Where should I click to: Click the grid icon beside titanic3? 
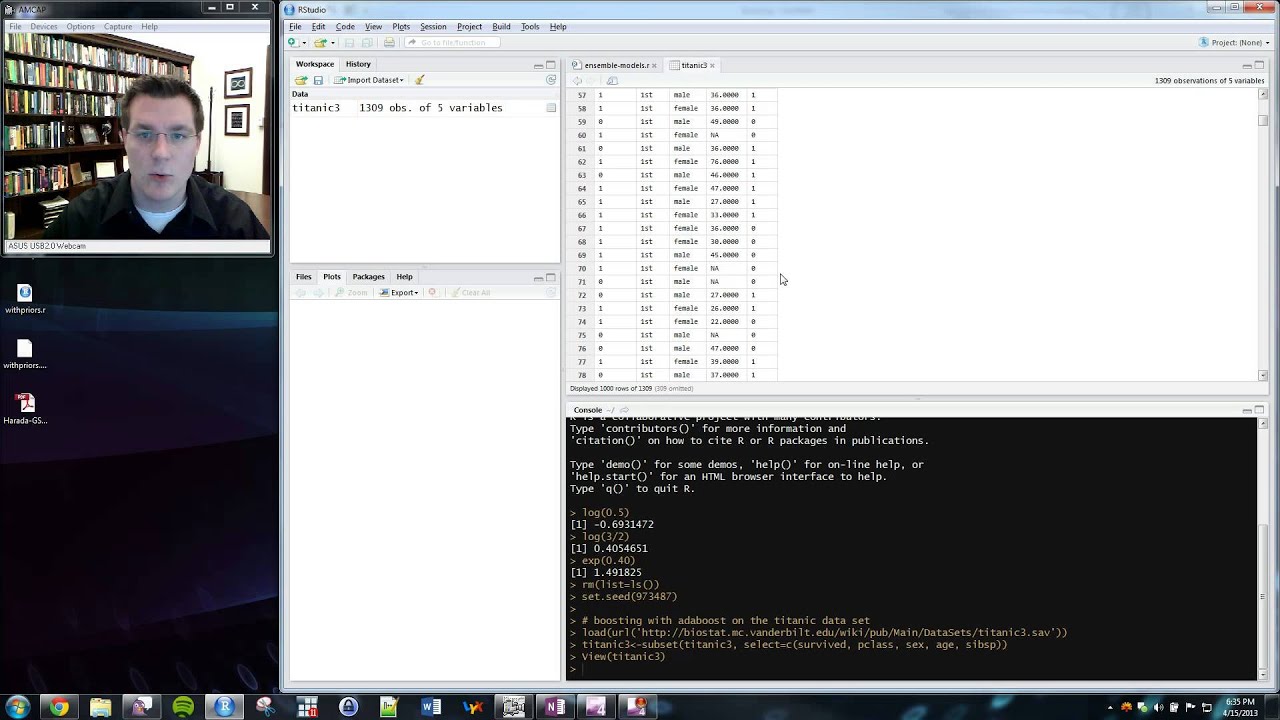(551, 108)
